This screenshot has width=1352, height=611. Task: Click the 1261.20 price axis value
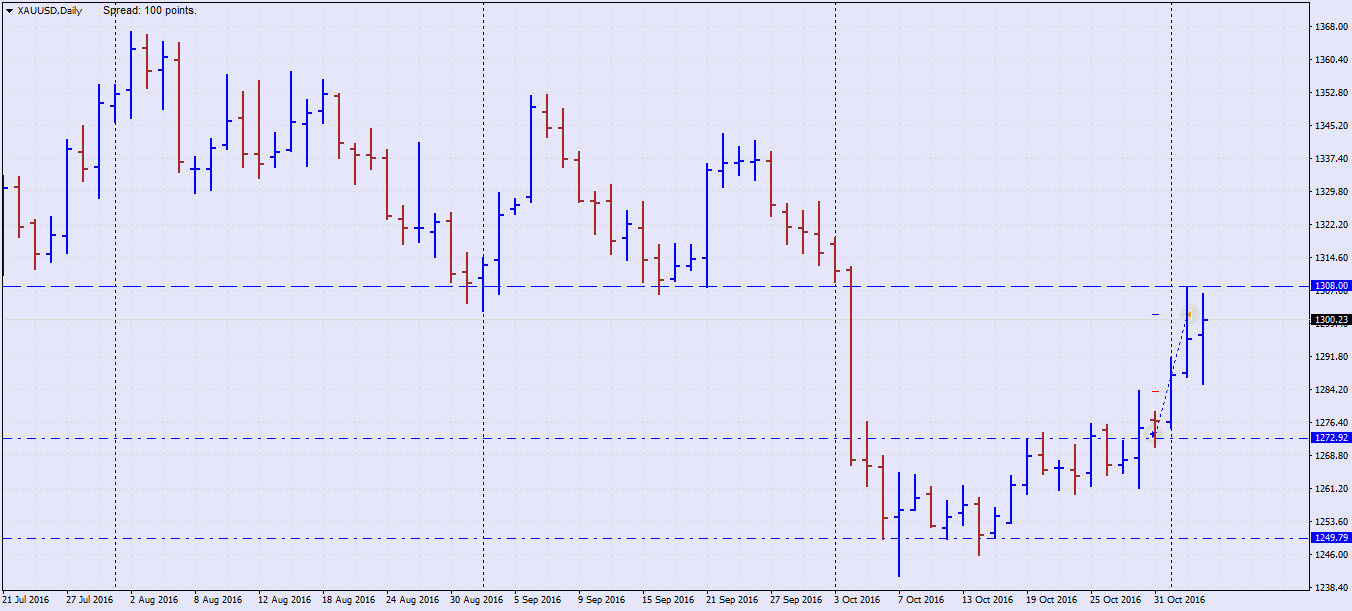tap(1331, 489)
